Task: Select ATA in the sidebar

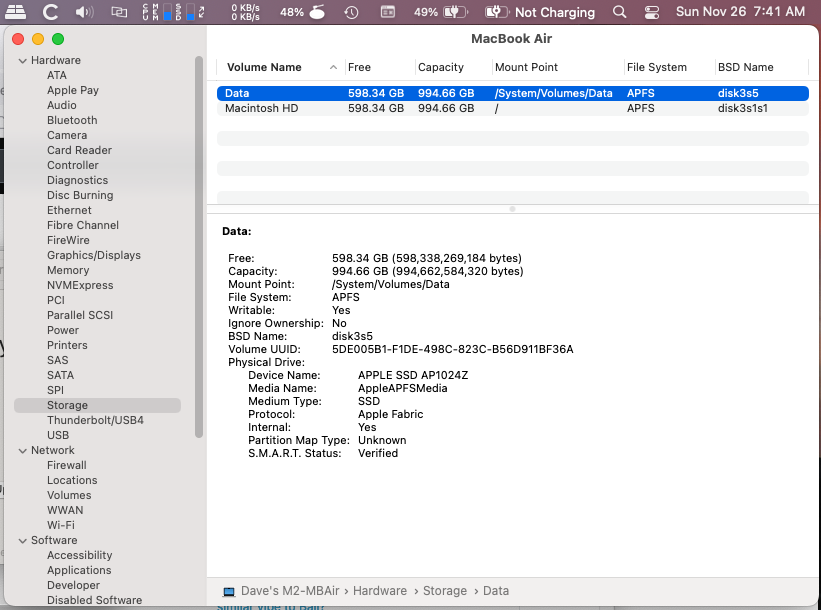Action: pyautogui.click(x=57, y=75)
